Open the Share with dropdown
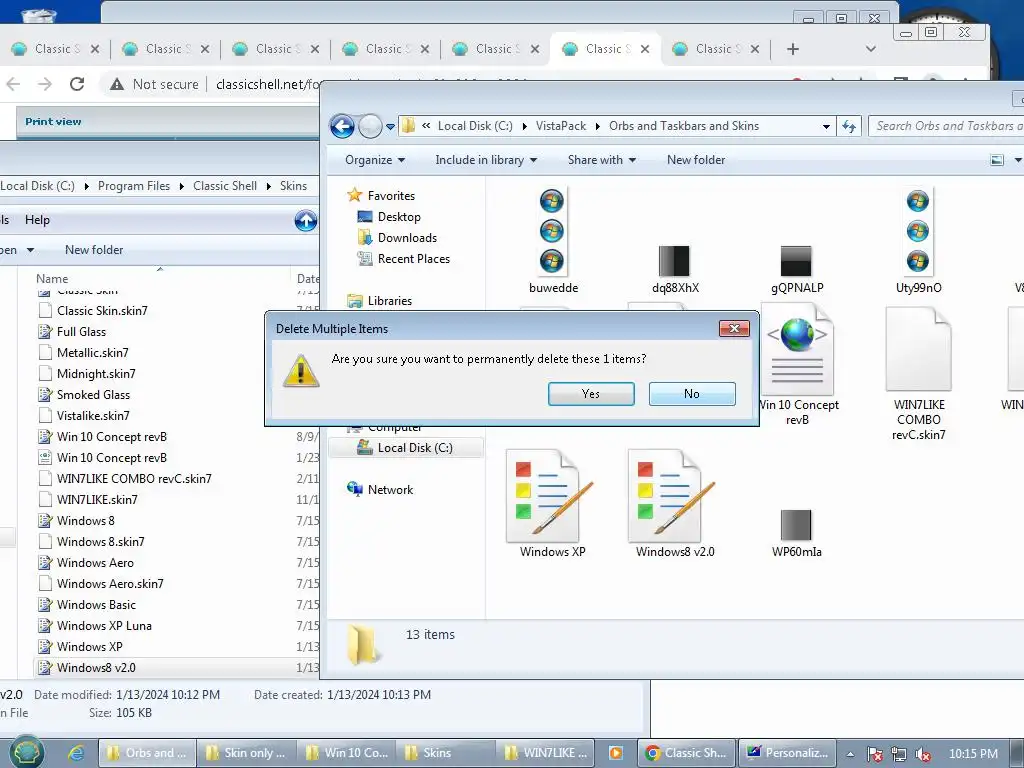The width and height of the screenshot is (1024, 768). point(601,160)
